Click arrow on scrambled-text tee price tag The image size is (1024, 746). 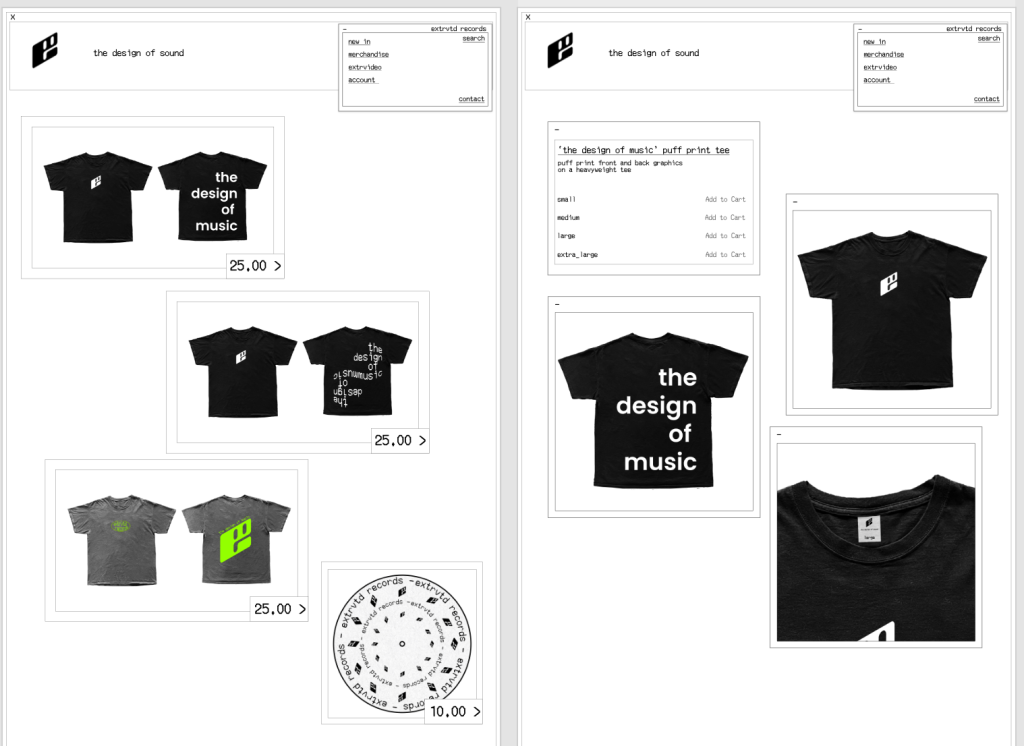click(423, 440)
